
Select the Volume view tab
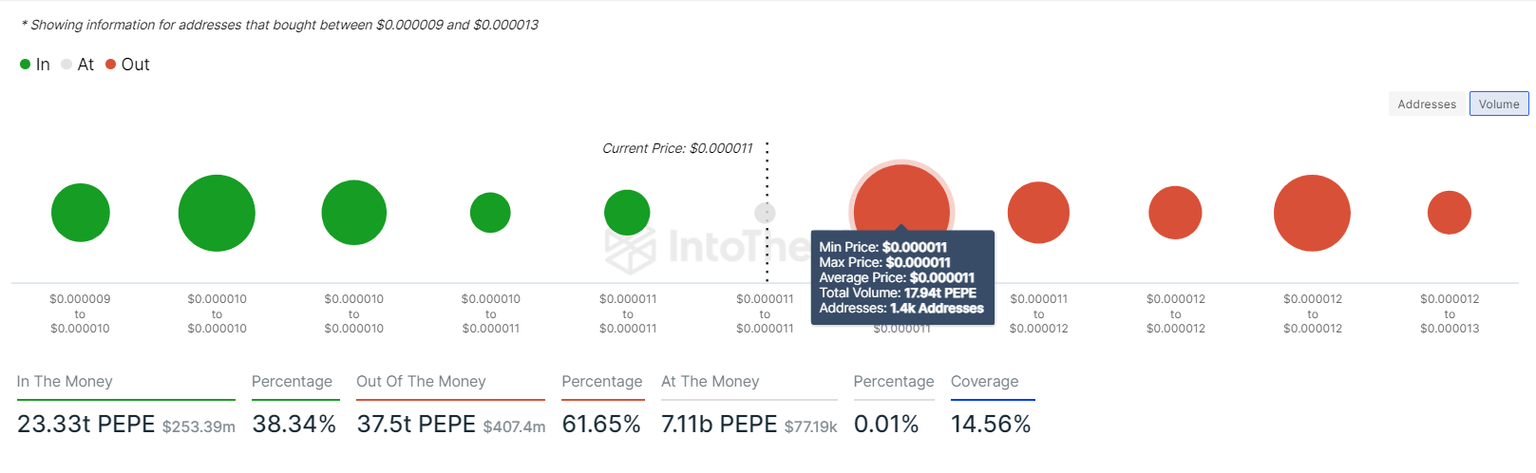click(1498, 104)
